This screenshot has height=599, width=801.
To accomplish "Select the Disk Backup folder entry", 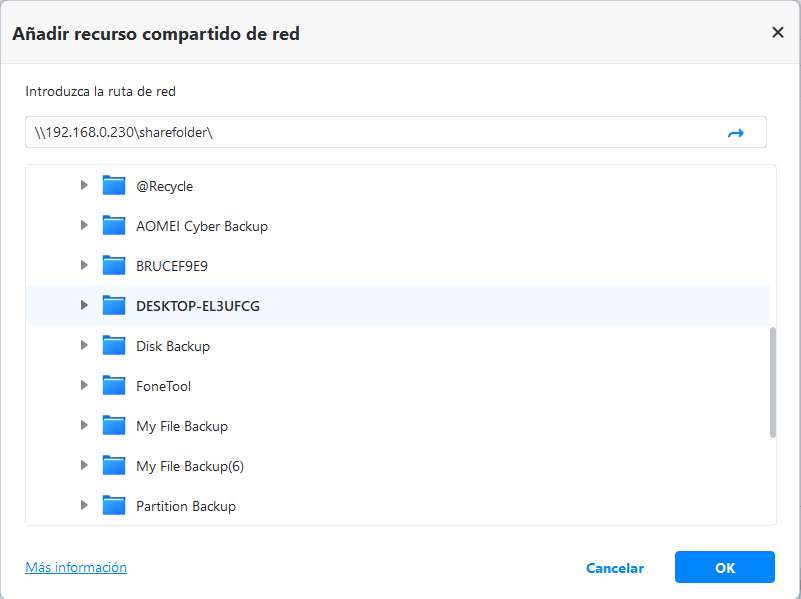I will point(173,346).
